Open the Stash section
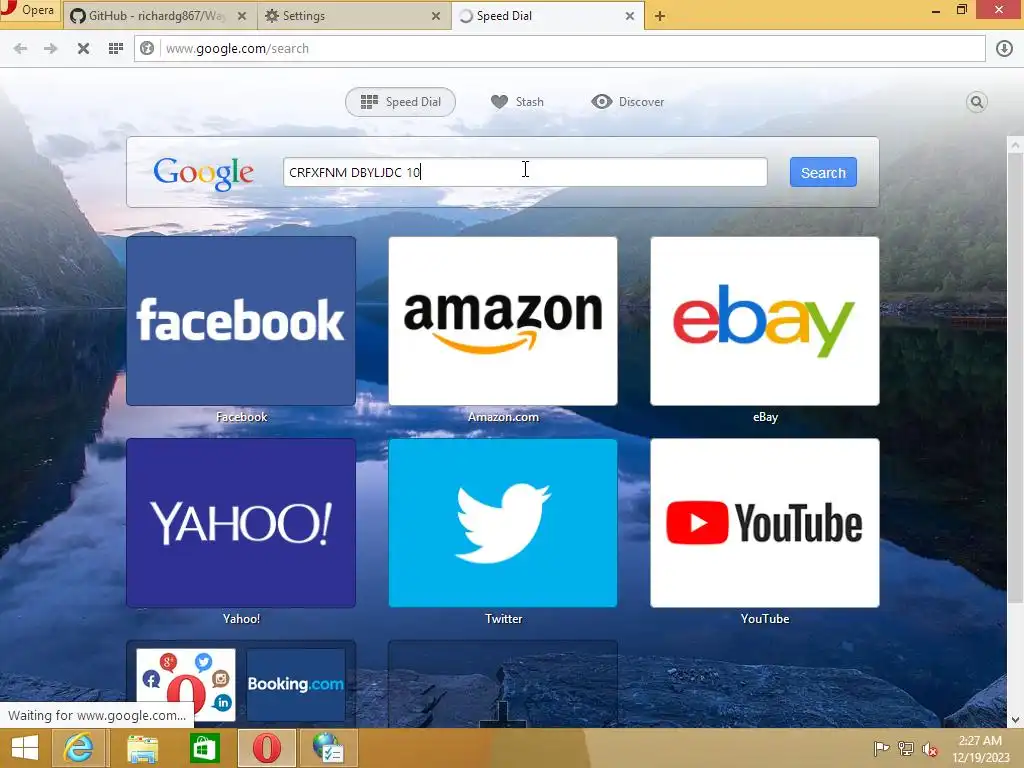The image size is (1024, 768). tap(517, 102)
